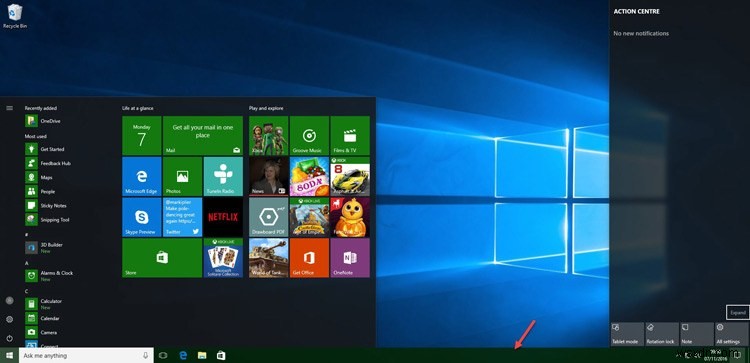Click the Ask me anything search box

86,355
